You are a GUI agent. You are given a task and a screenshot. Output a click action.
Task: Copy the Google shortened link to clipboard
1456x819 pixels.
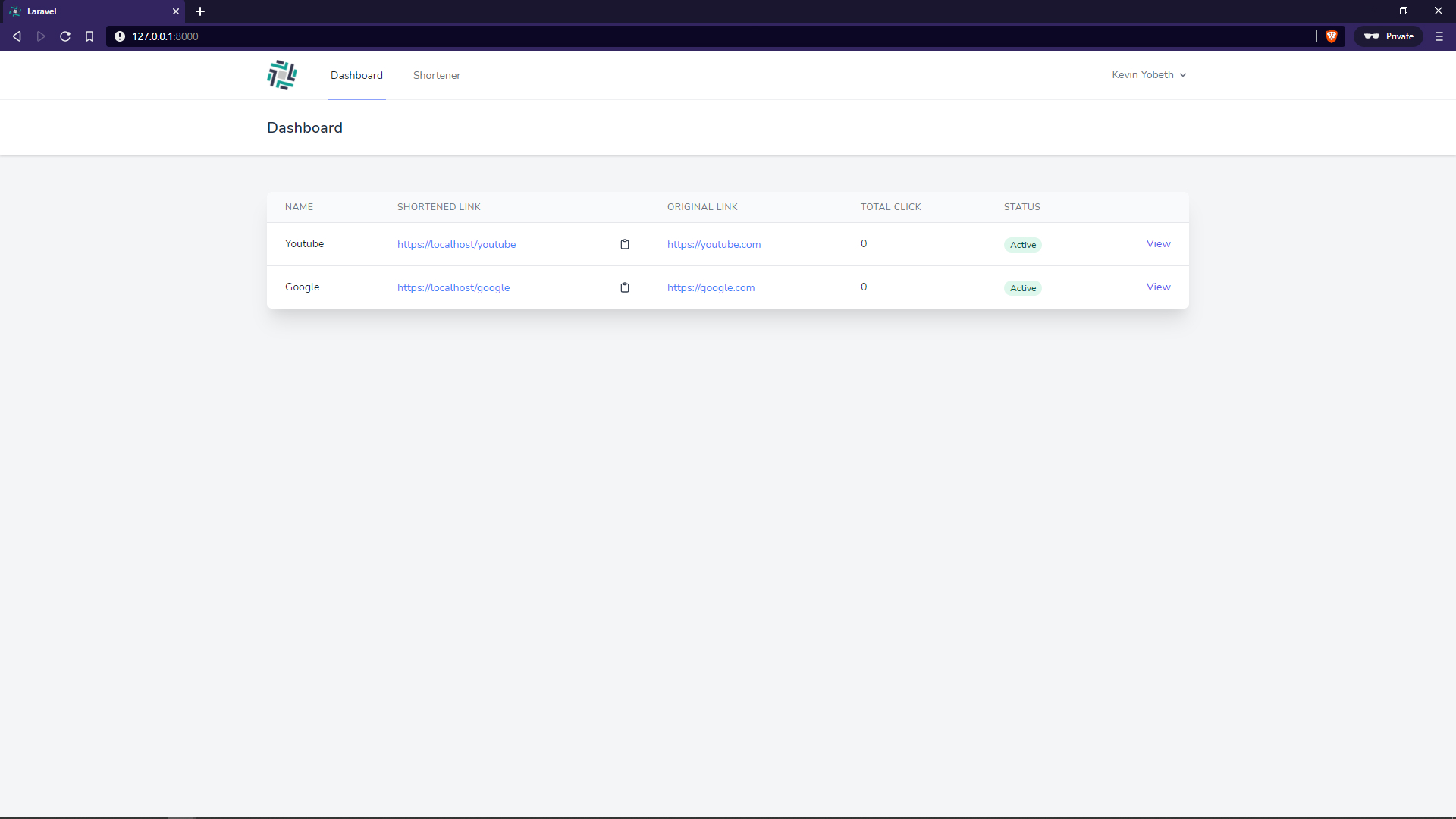625,287
